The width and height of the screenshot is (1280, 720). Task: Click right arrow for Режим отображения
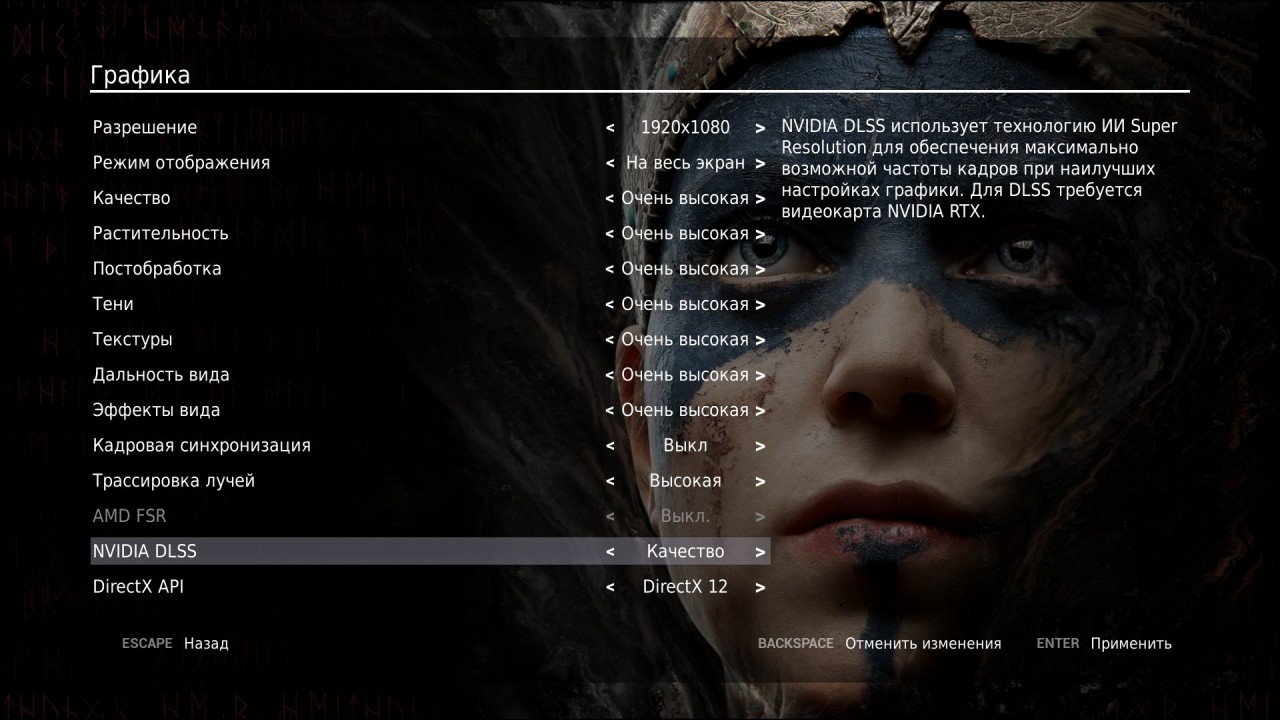click(760, 163)
